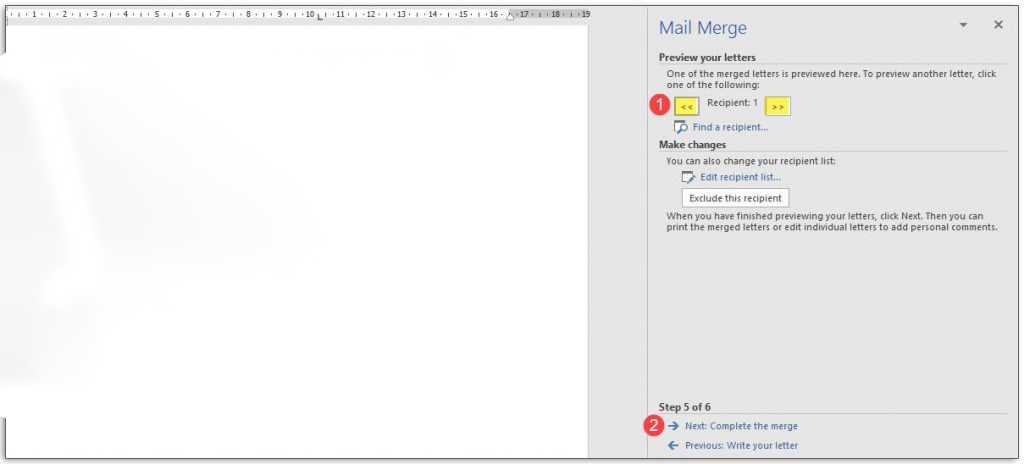Click the right arrow icon beside Complete the merge

[x=673, y=426]
